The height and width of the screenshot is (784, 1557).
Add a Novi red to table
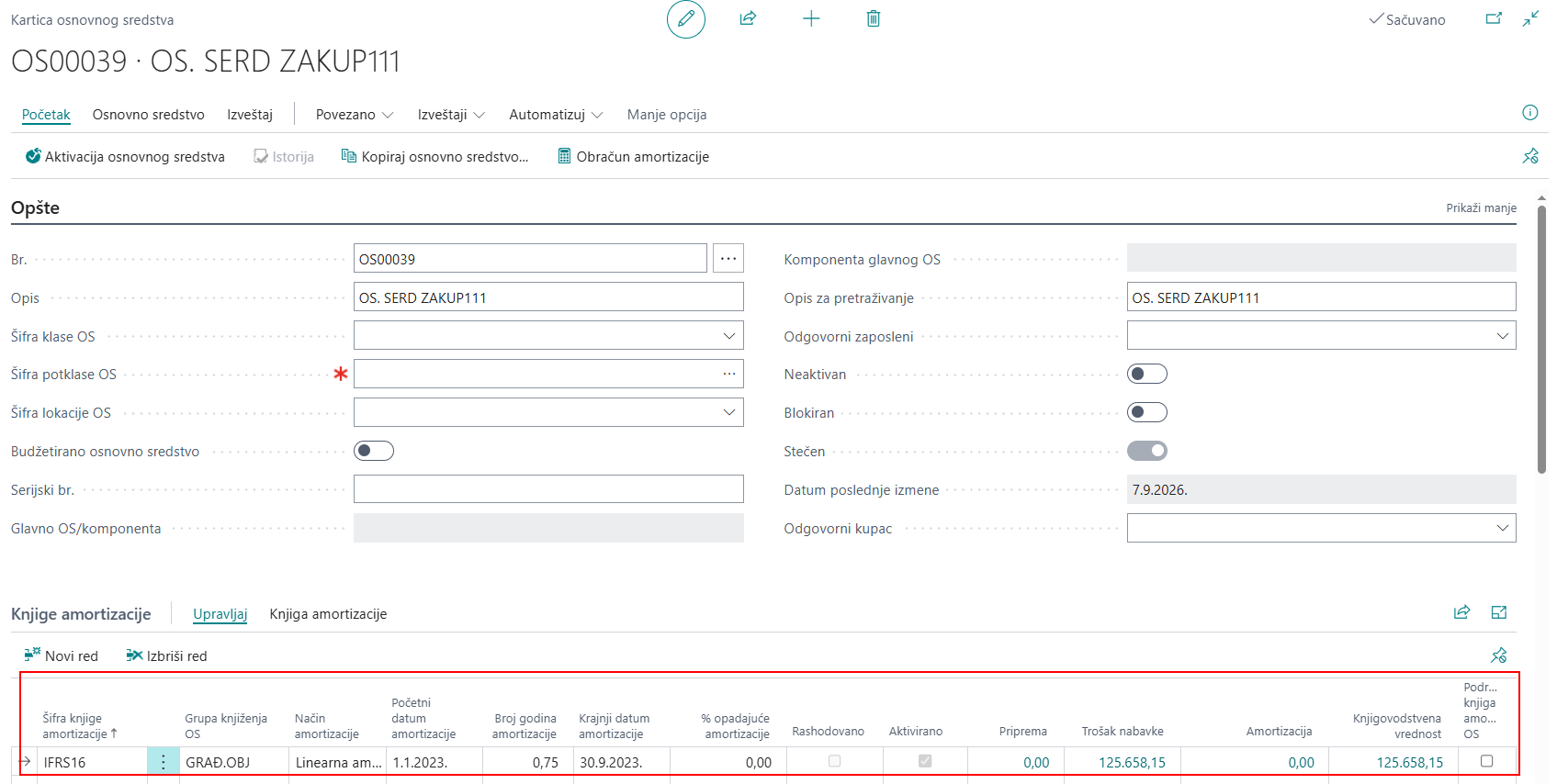pos(61,655)
